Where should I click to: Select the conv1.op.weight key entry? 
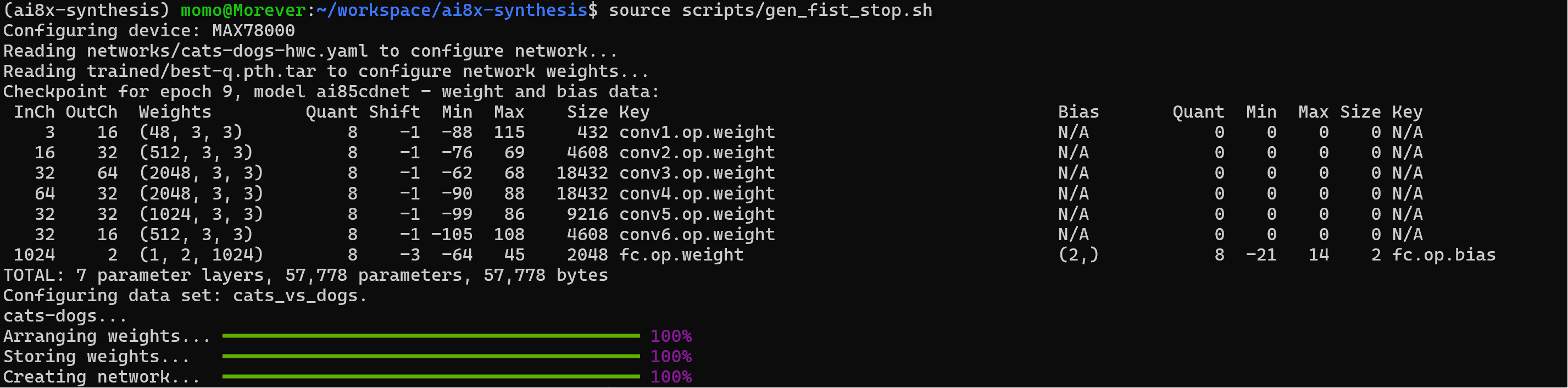(697, 133)
